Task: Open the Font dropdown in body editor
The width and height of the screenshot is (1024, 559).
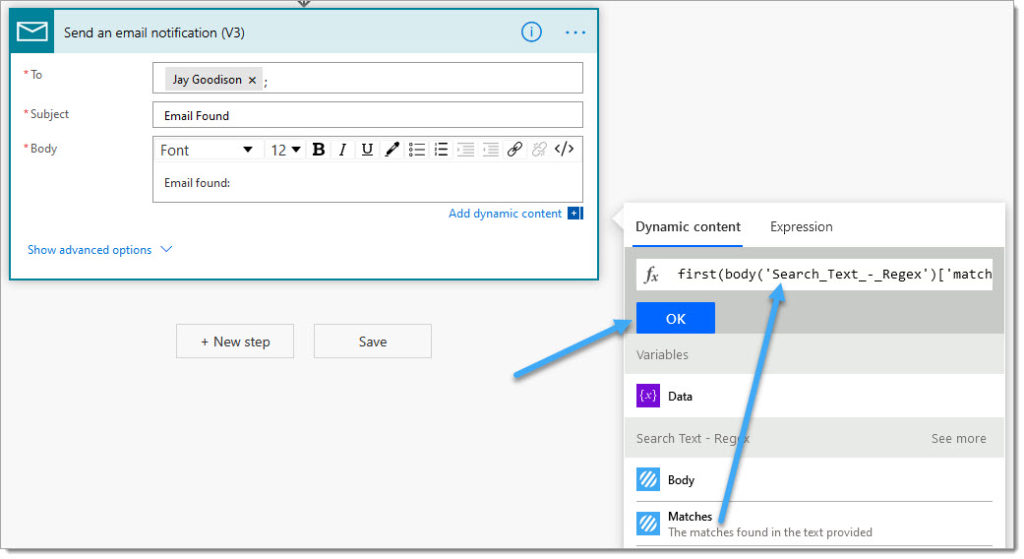Action: (x=206, y=150)
